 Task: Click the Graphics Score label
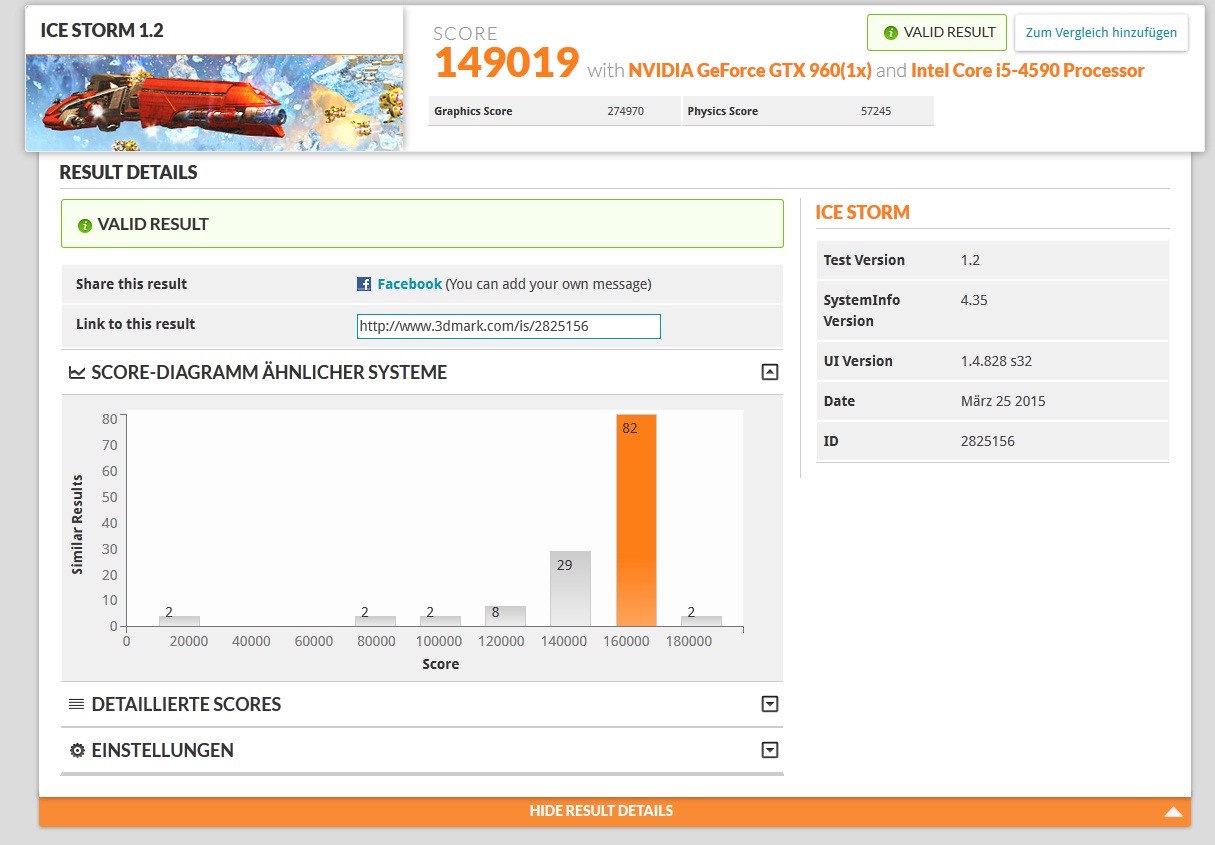click(473, 111)
